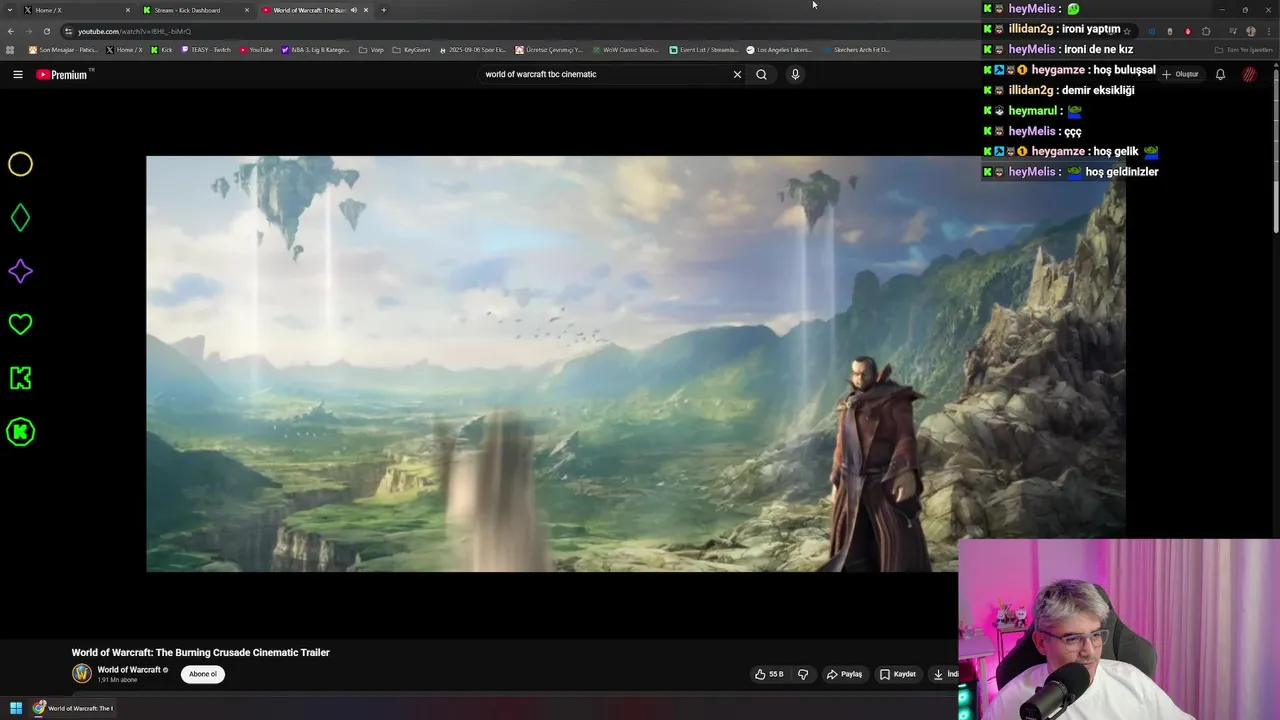This screenshot has height=720, width=1280.
Task: Open the browser extensions puzzle icon
Action: [x=1206, y=31]
